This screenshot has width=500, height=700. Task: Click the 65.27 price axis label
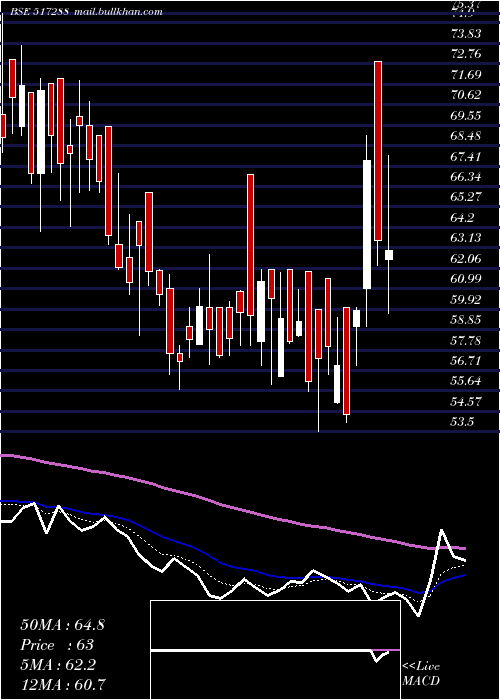(466, 197)
